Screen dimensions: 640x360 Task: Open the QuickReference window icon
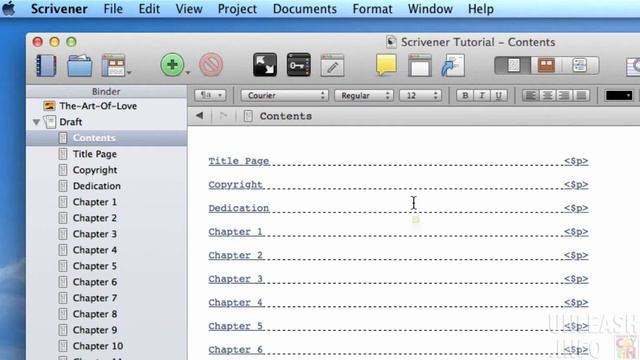[420, 65]
